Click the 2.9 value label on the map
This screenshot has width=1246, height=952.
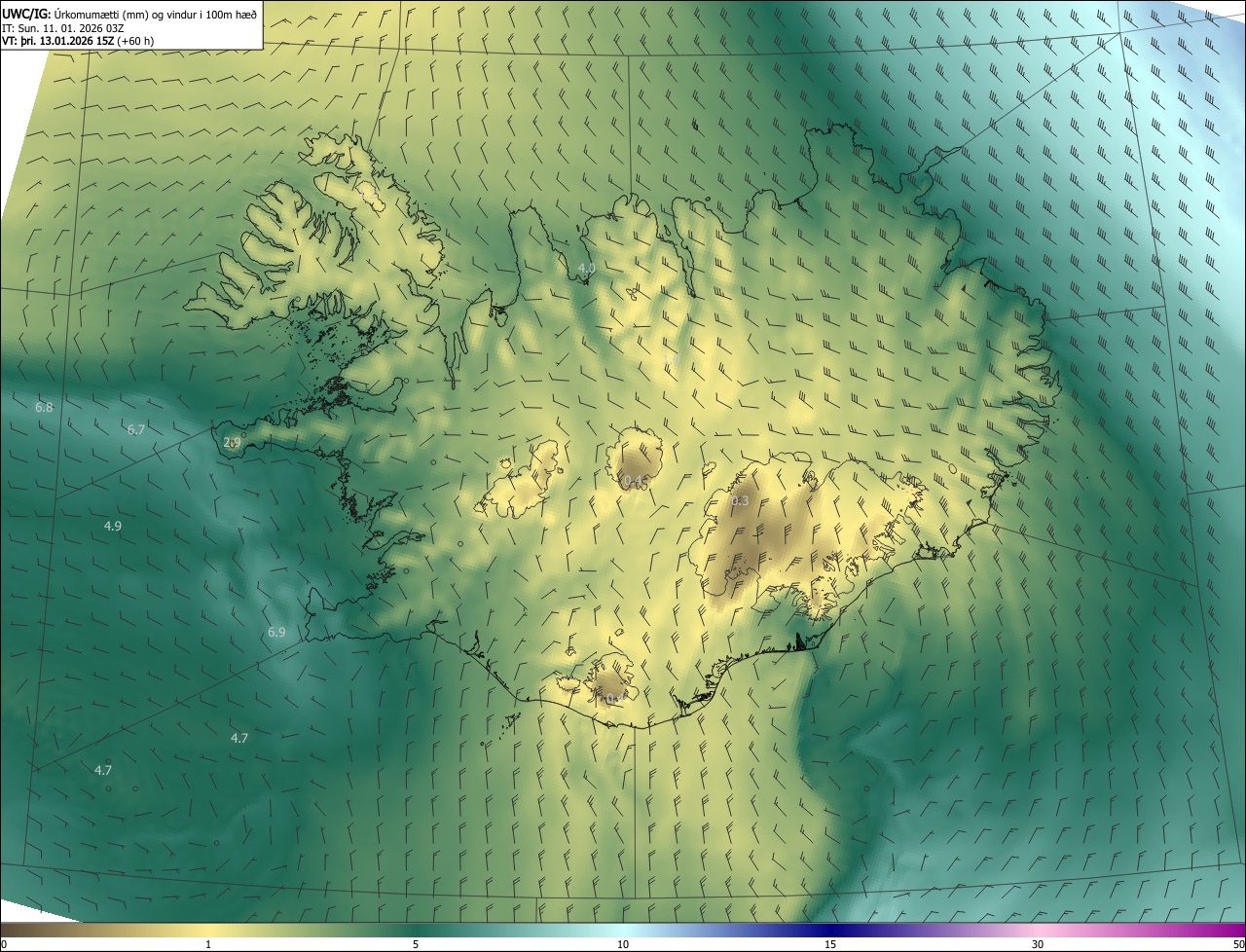233,442
